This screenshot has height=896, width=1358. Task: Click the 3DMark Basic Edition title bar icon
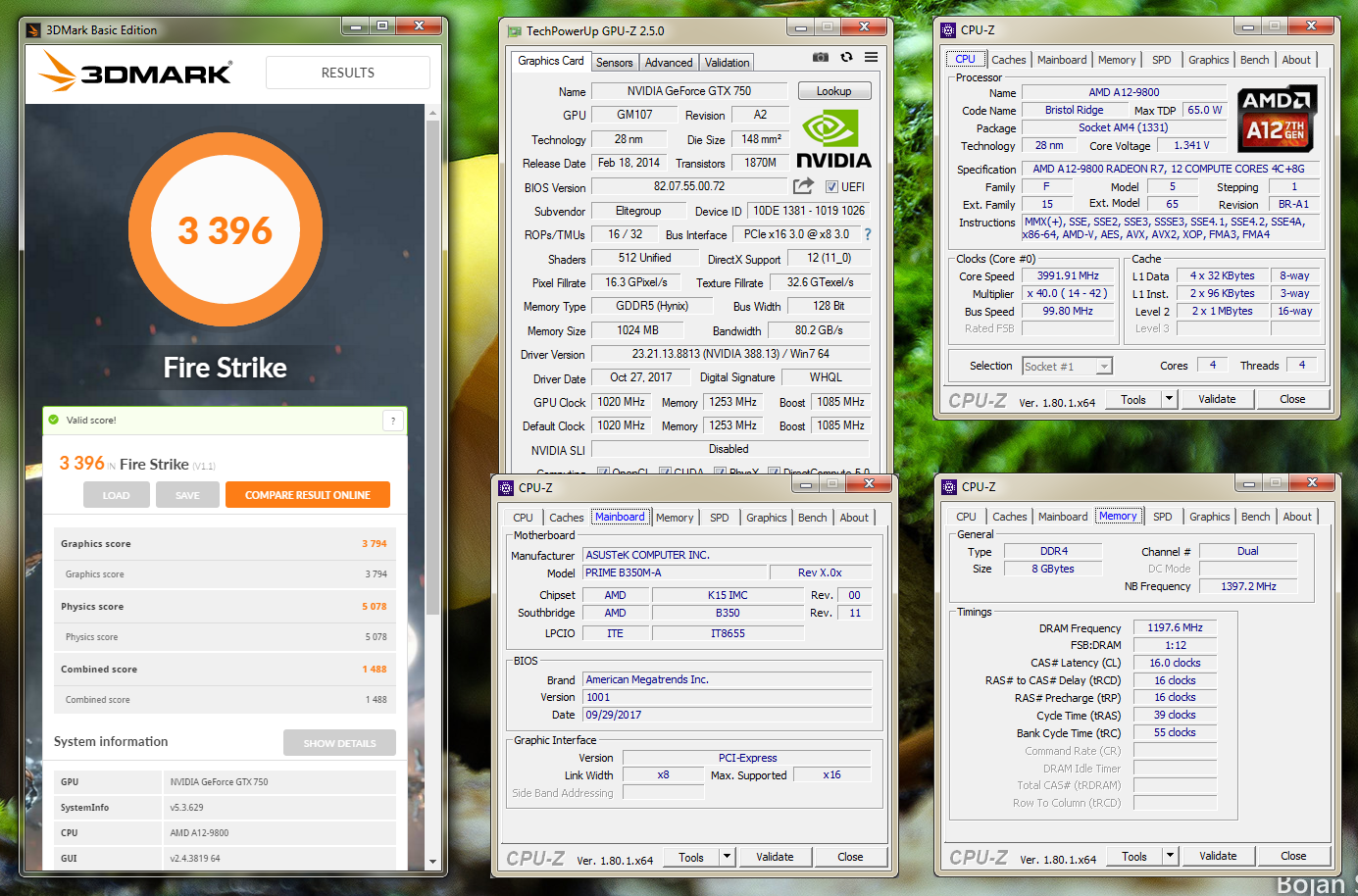pyautogui.click(x=34, y=29)
